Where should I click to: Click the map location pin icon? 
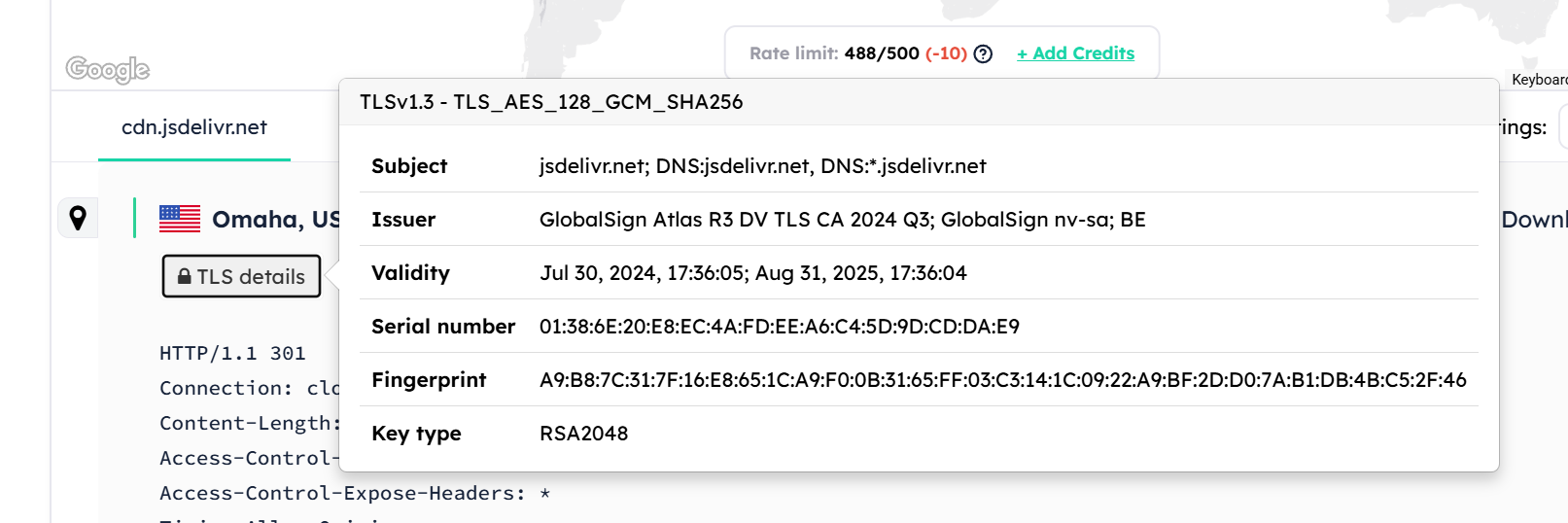(78, 218)
